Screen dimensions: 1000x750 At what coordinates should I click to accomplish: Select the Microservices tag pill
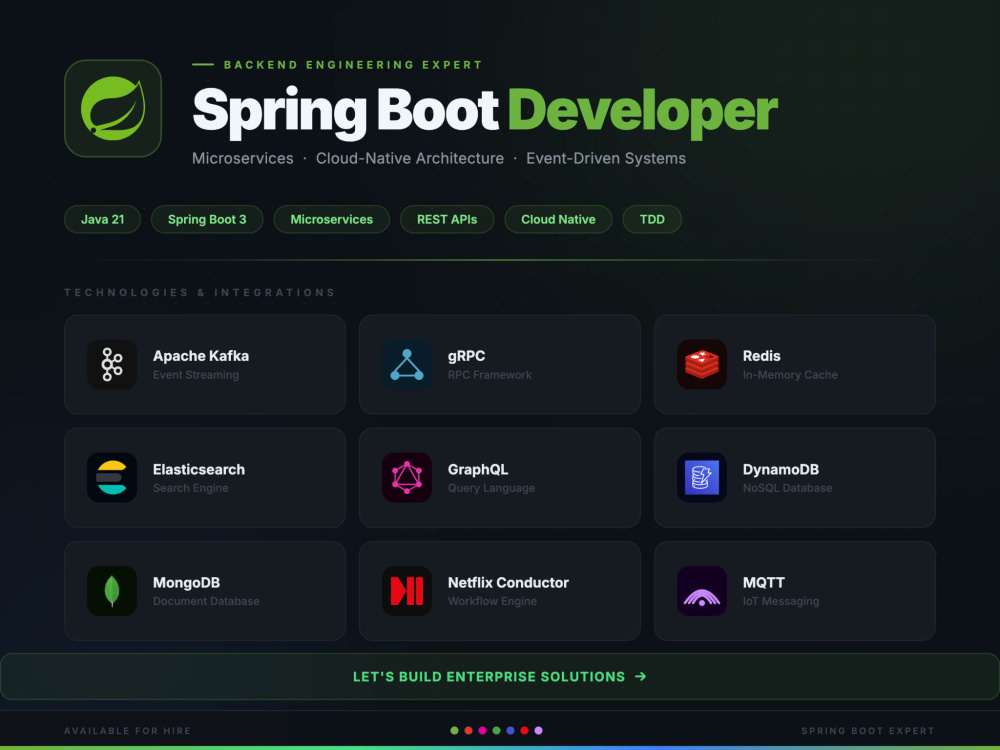(x=332, y=219)
